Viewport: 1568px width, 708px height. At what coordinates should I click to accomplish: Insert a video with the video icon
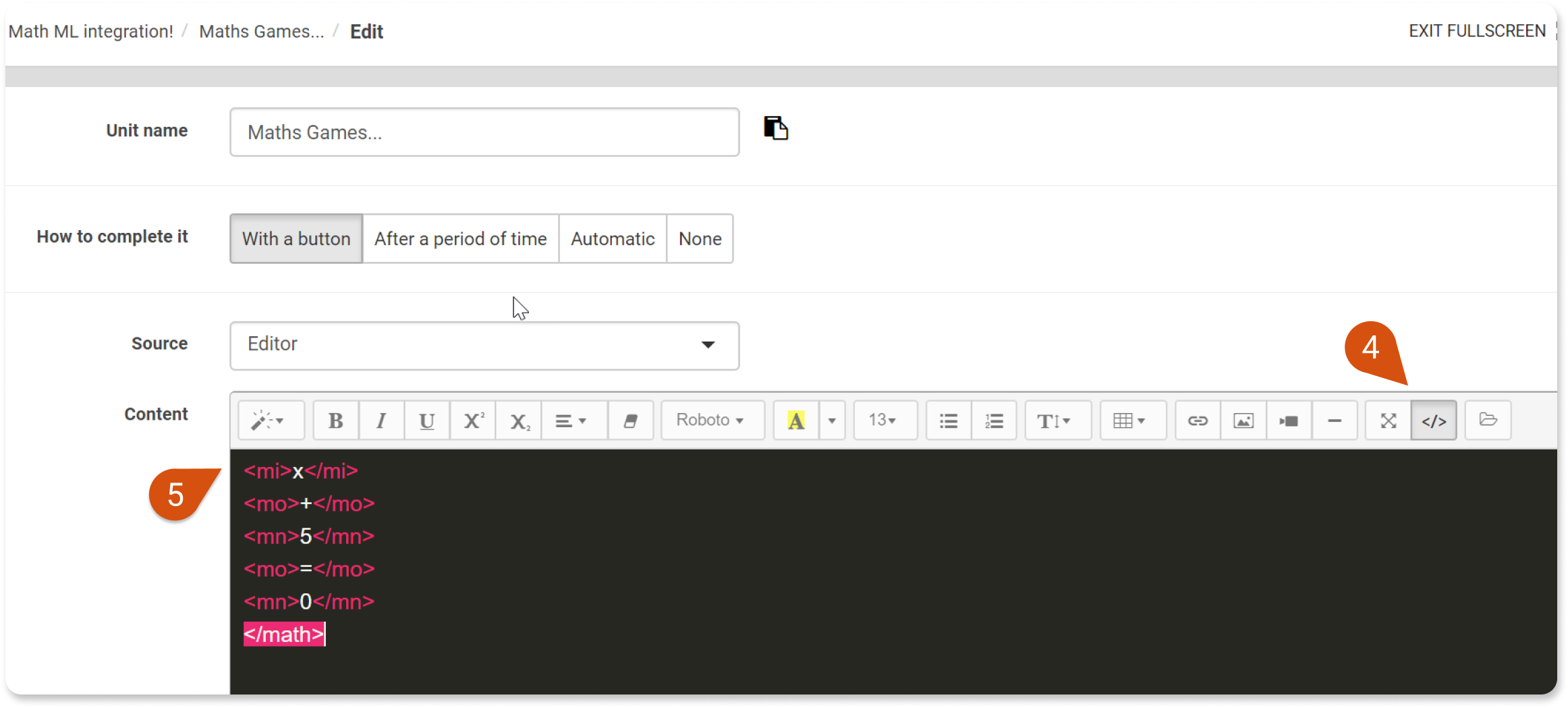point(1289,420)
